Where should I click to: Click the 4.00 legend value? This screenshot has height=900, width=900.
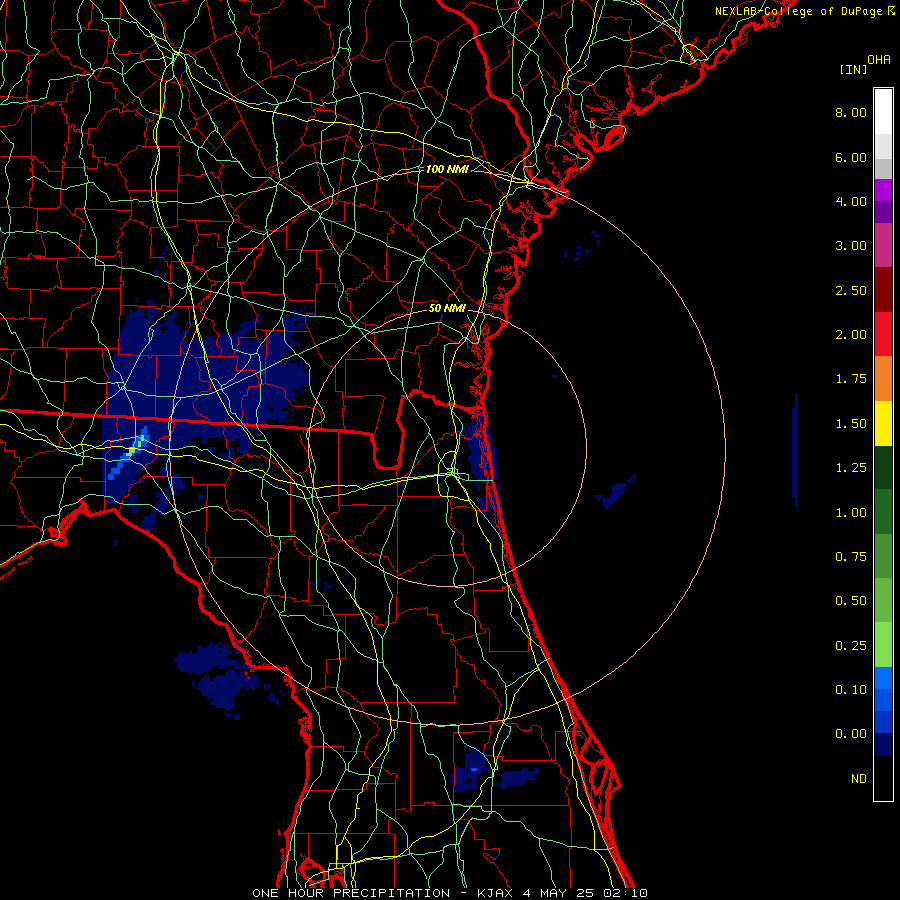point(851,201)
